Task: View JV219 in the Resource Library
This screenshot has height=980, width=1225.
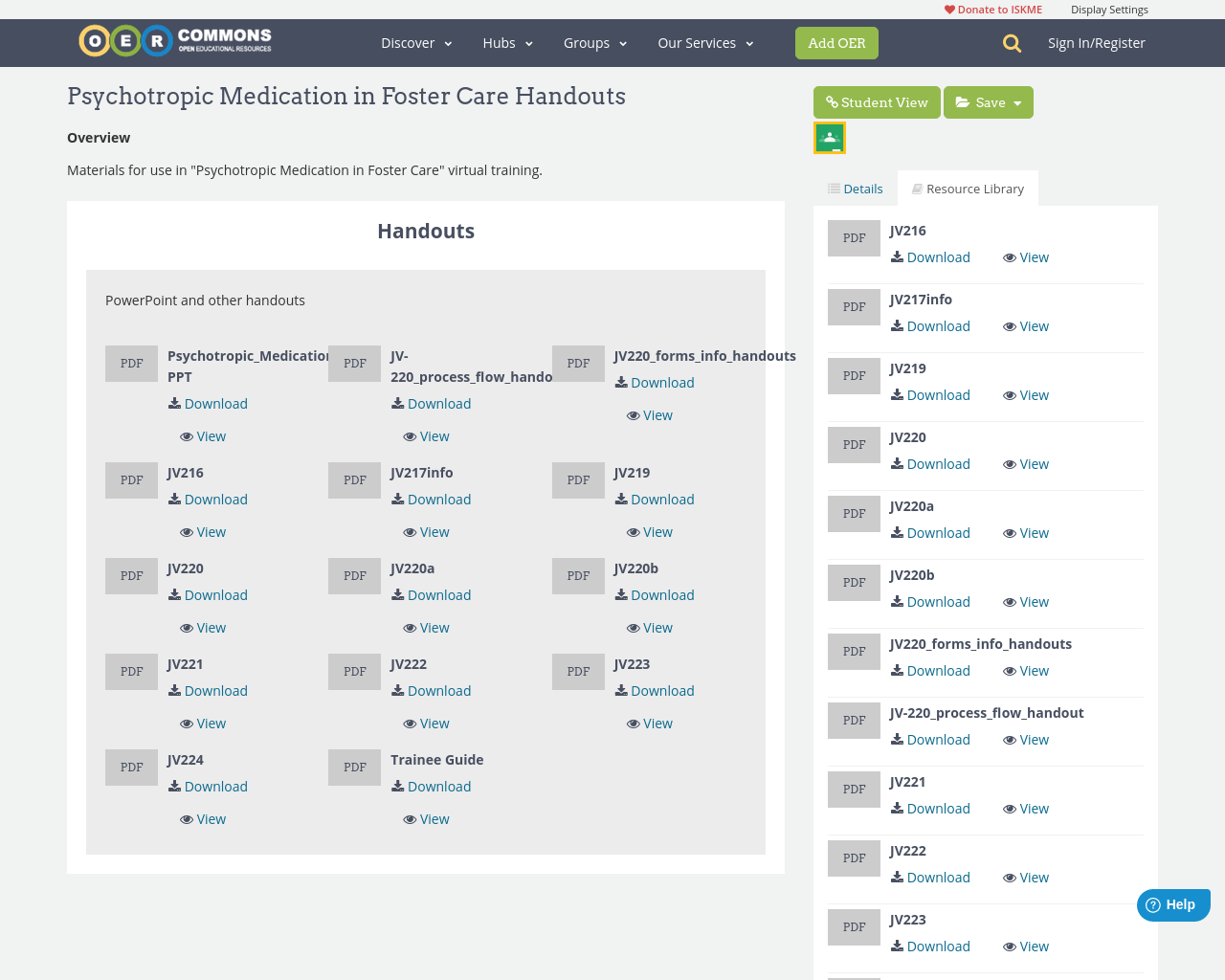Action: pos(1026,395)
